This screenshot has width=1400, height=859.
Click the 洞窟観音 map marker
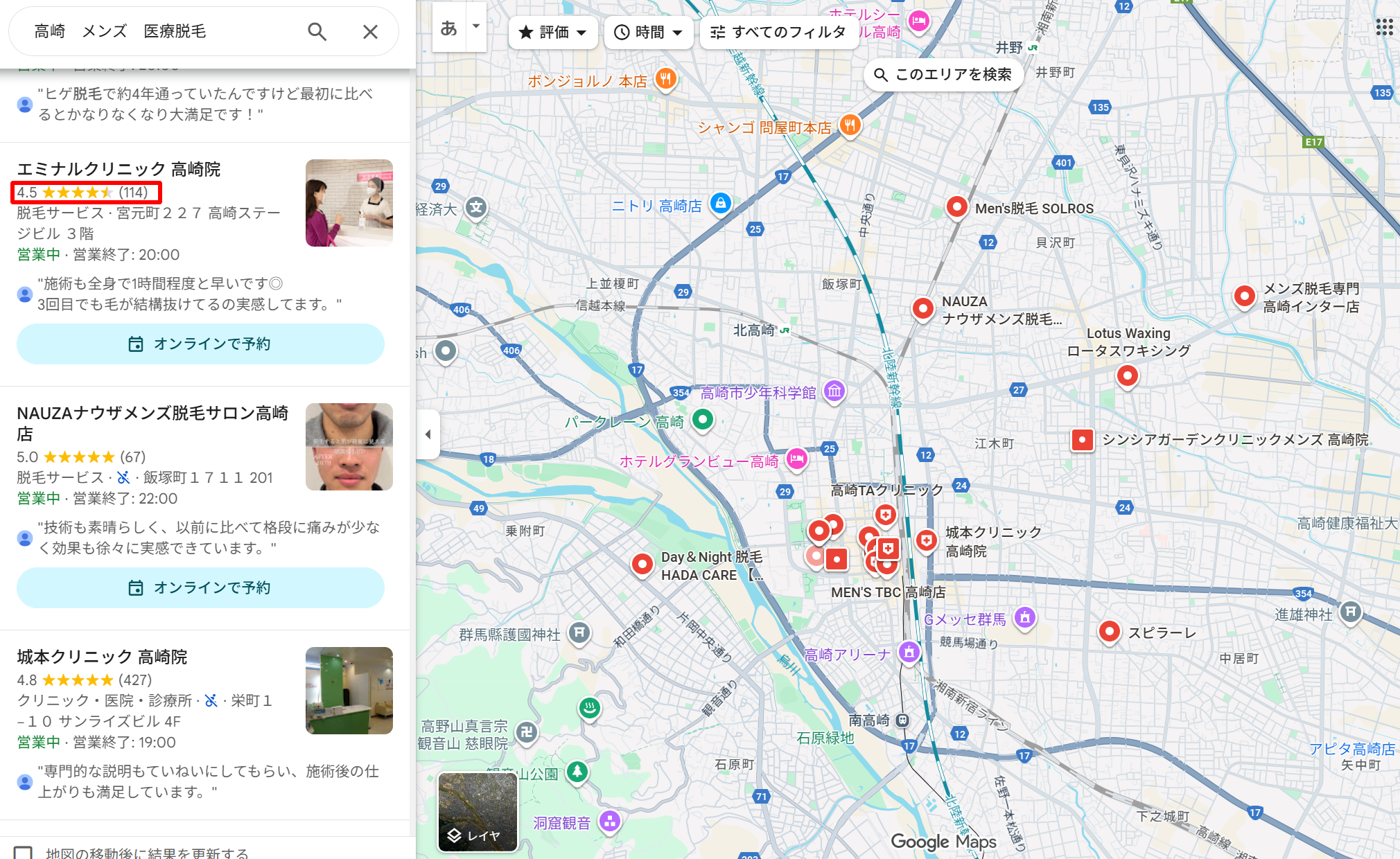tap(610, 822)
